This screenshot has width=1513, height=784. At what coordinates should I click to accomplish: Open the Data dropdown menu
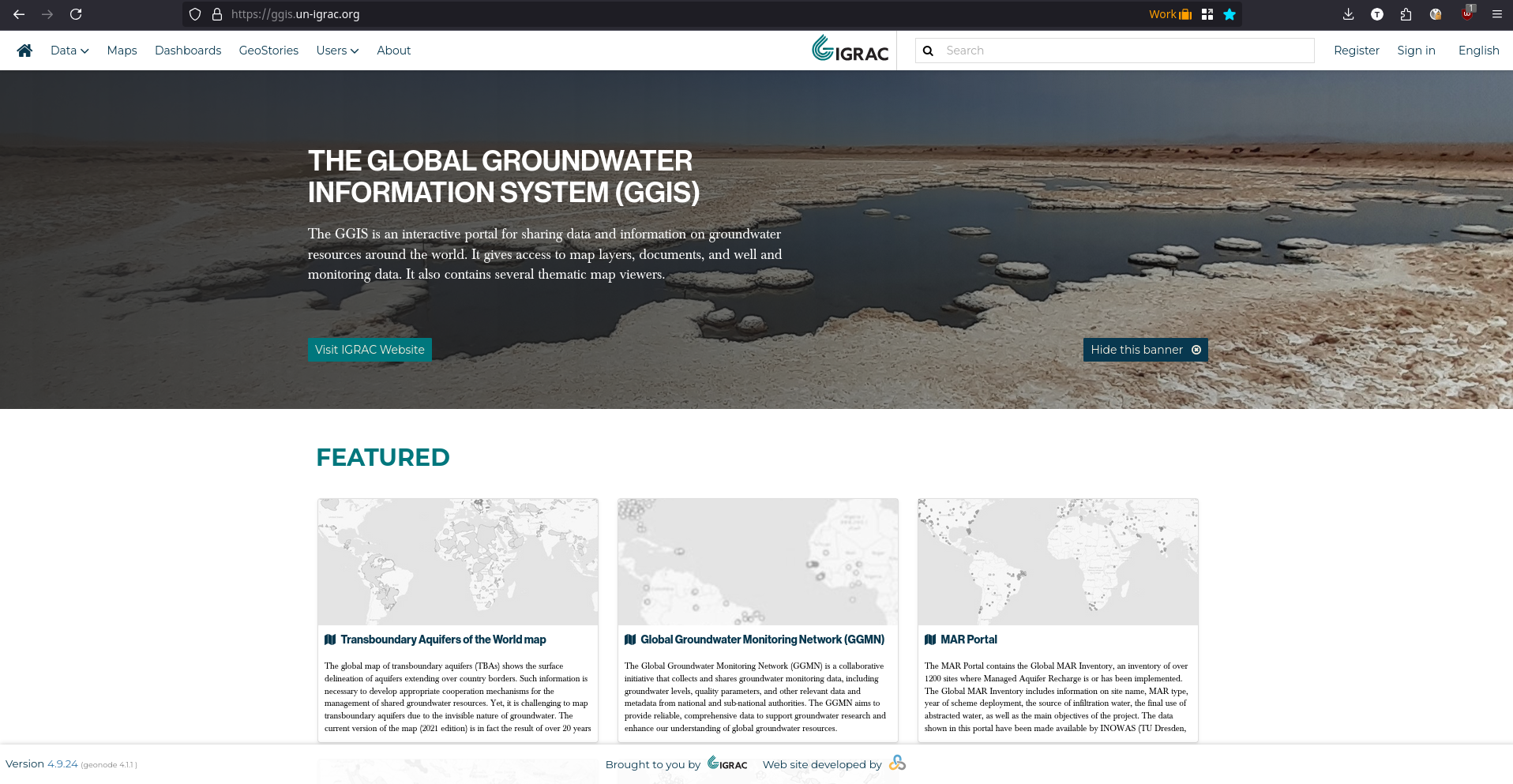coord(69,51)
